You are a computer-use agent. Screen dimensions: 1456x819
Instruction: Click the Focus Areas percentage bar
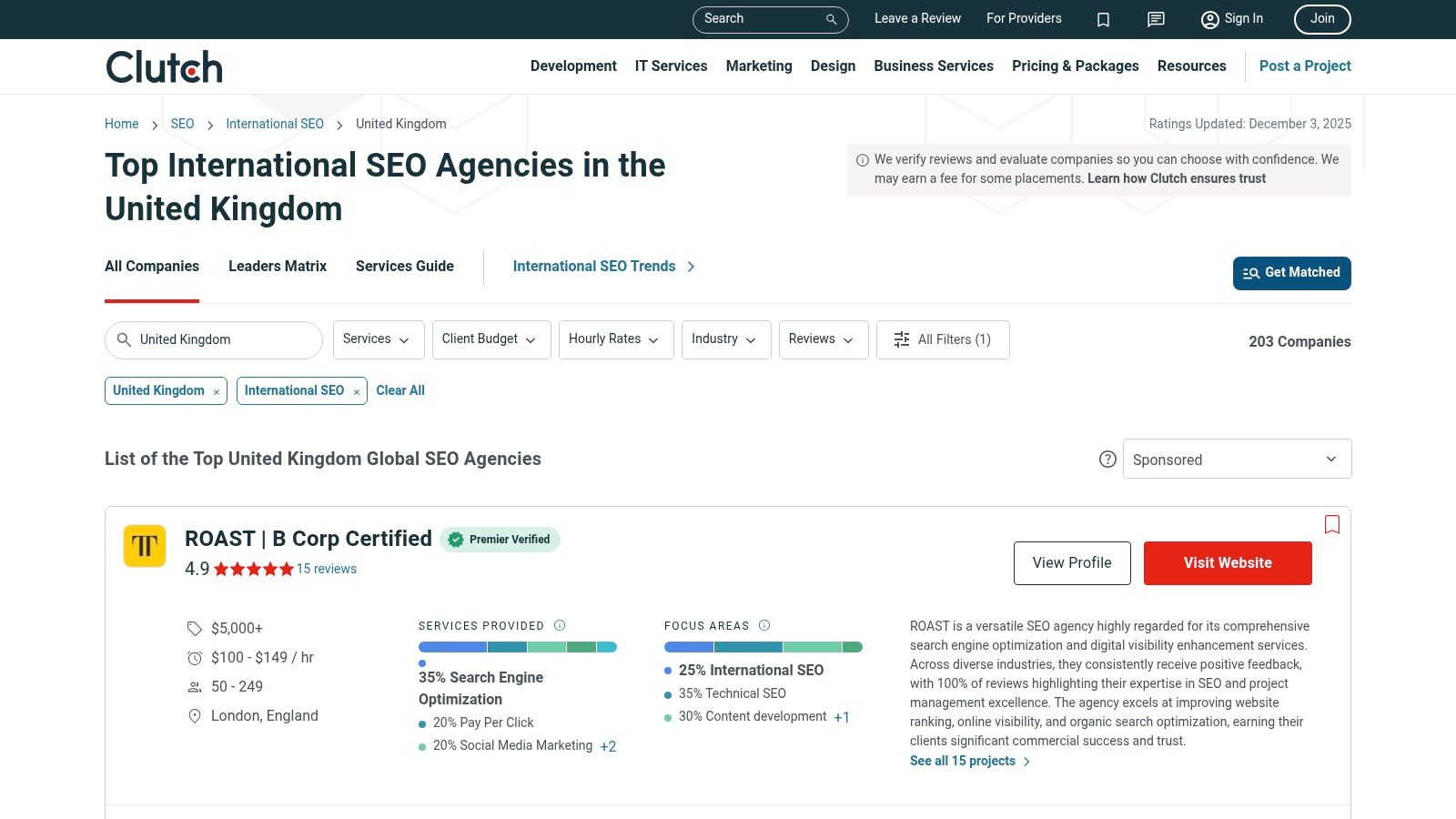coord(763,647)
